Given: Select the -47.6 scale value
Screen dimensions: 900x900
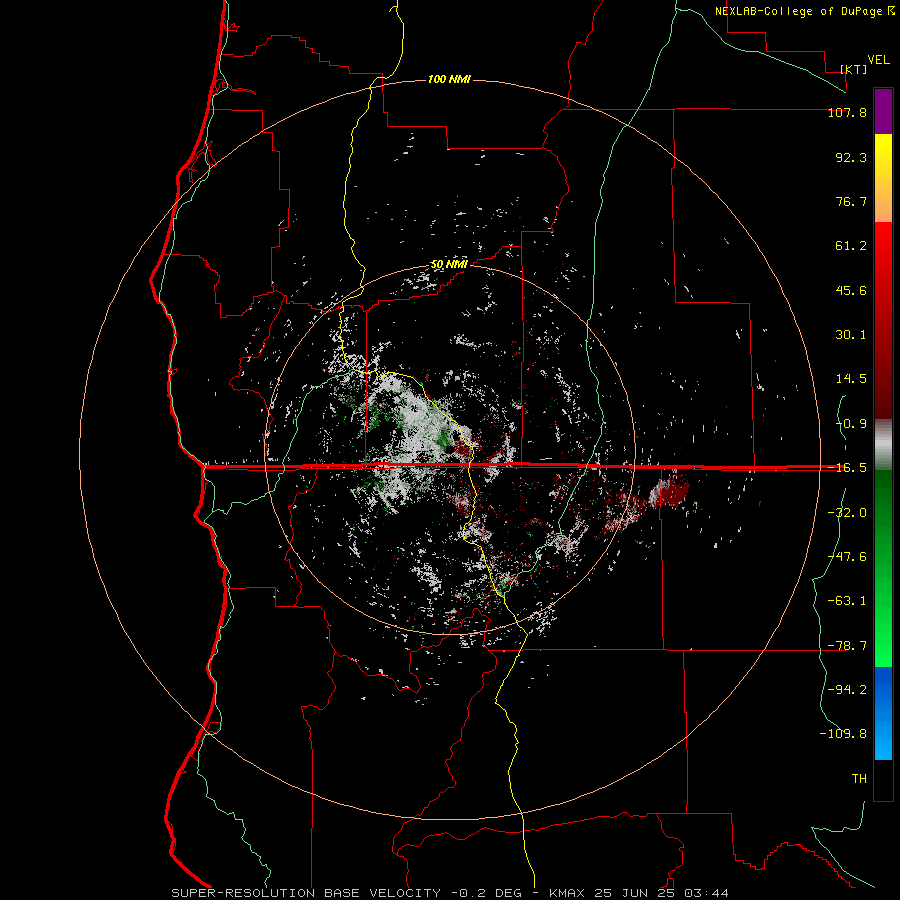Looking at the screenshot, I should pos(847,556).
